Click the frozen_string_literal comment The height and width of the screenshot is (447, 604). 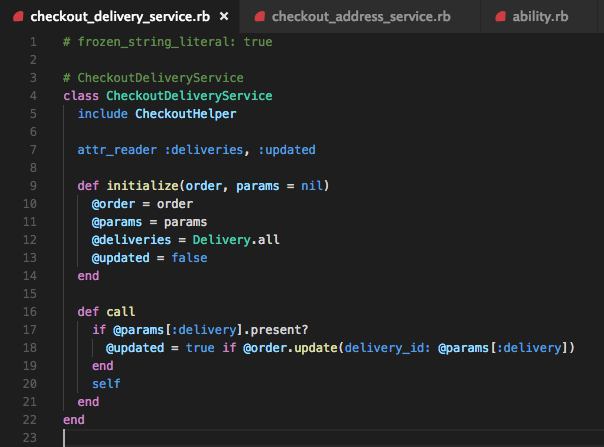point(168,42)
